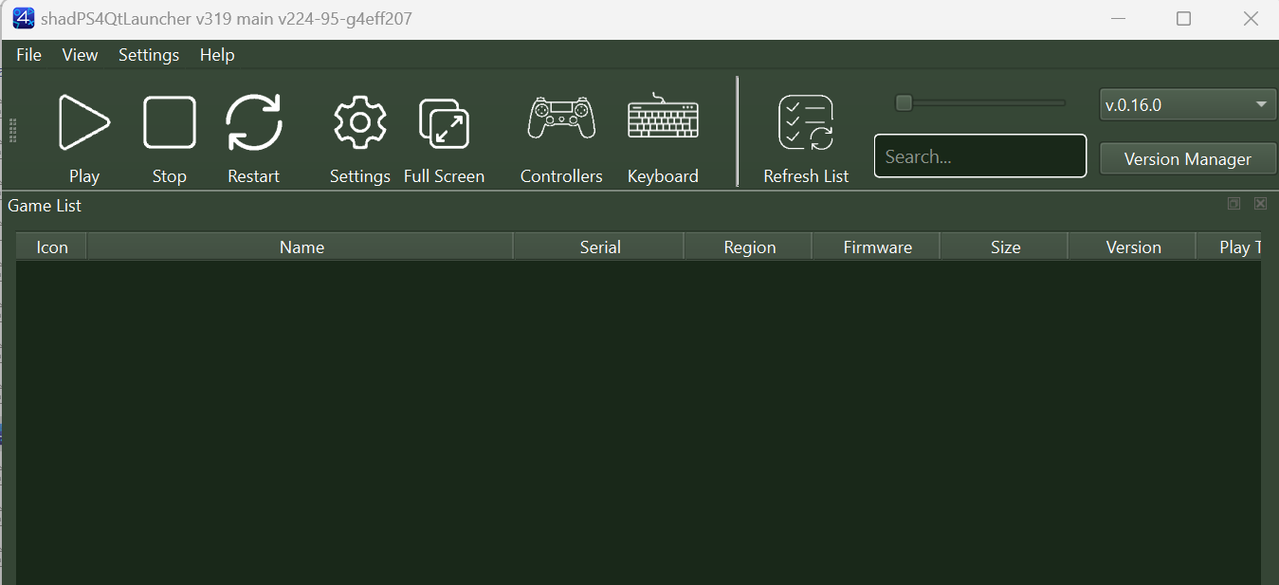Image resolution: width=1279 pixels, height=585 pixels.
Task: Click the icon size slider handle
Action: pyautogui.click(x=904, y=103)
